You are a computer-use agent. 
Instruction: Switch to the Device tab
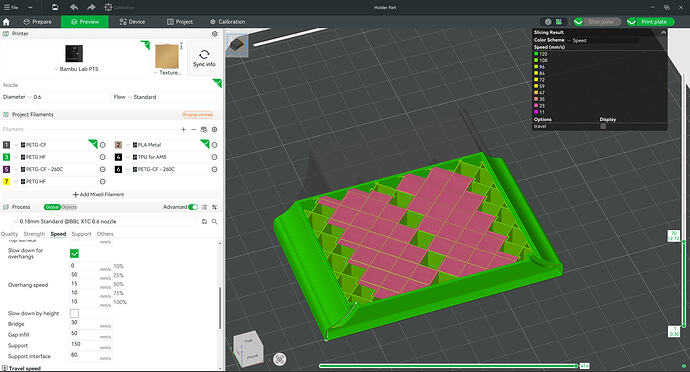pyautogui.click(x=132, y=22)
